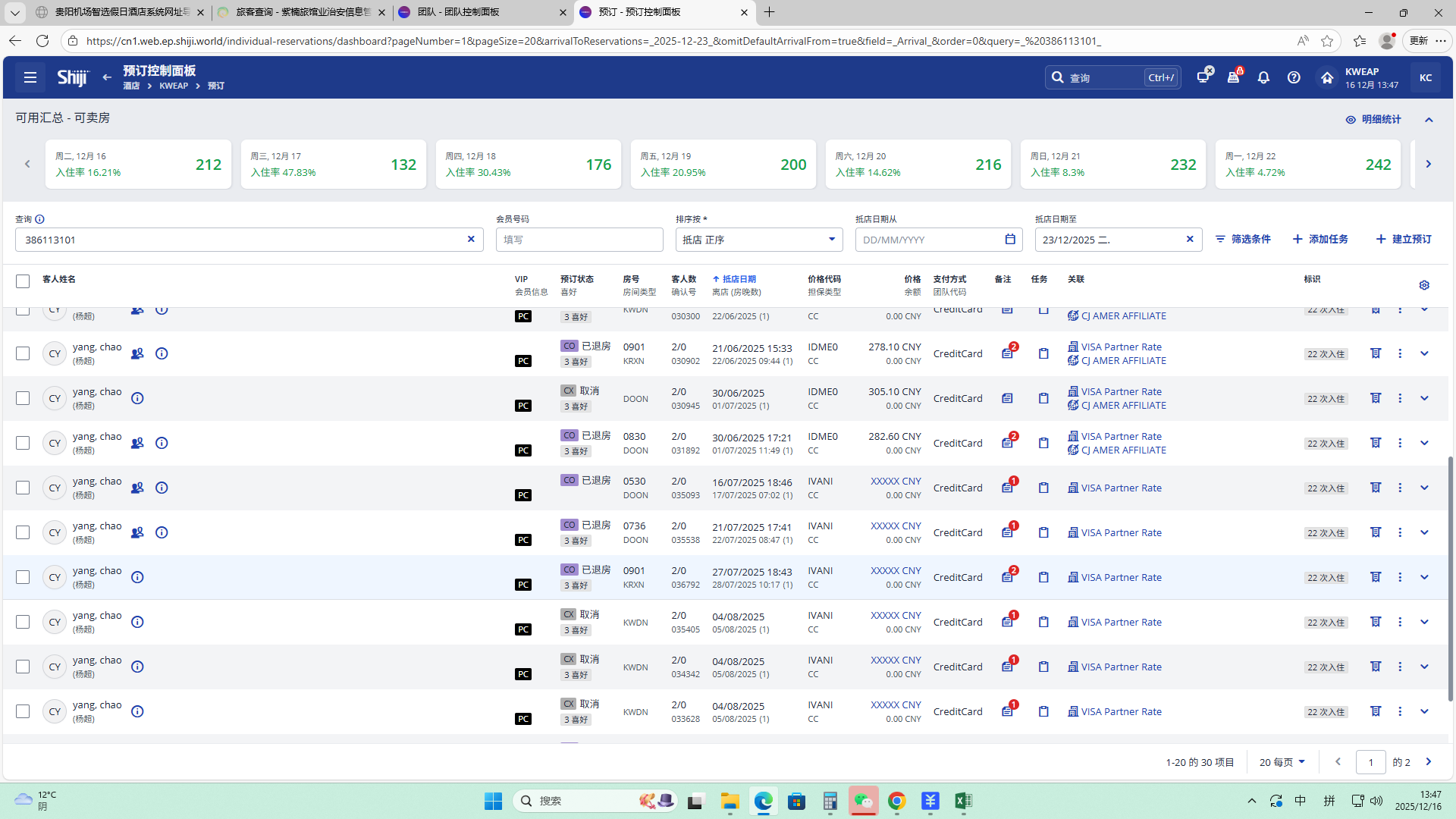
Task: Select checkbox for the 30/06/2025 cancelled reservation
Action: coord(23,398)
